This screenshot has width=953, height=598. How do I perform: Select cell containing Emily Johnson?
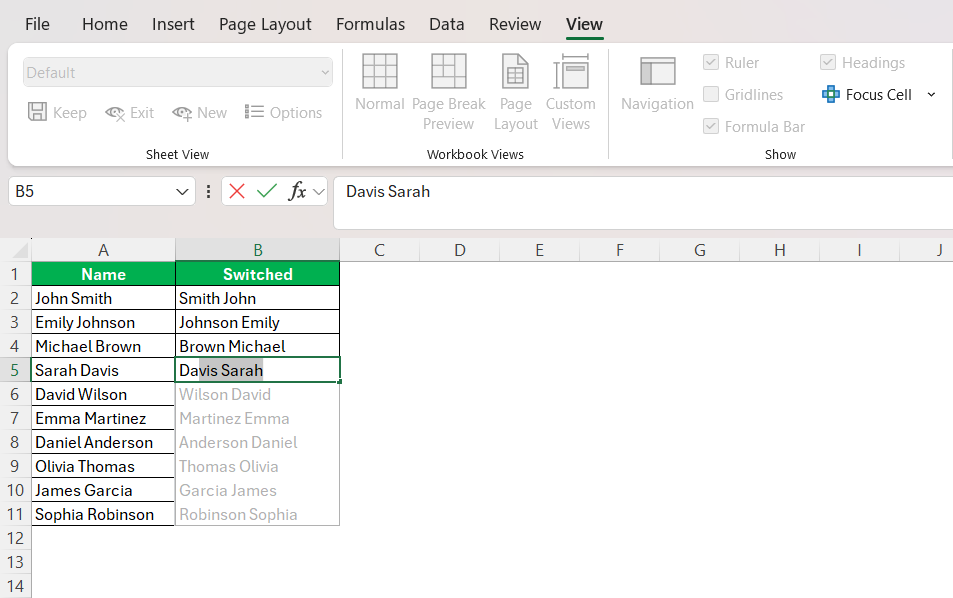[103, 322]
